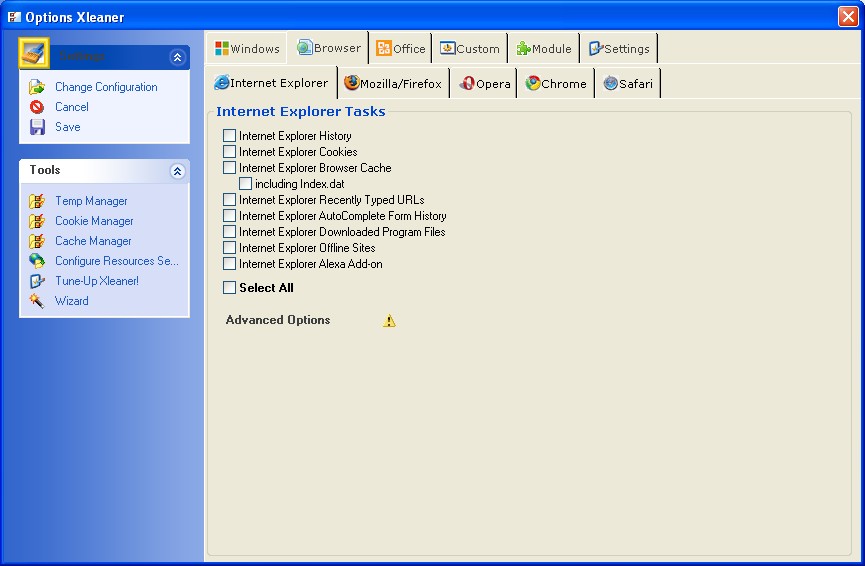Click the Xleaner brush icon in Settings header
Viewport: 865px width, 566px height.
pyautogui.click(x=34, y=53)
